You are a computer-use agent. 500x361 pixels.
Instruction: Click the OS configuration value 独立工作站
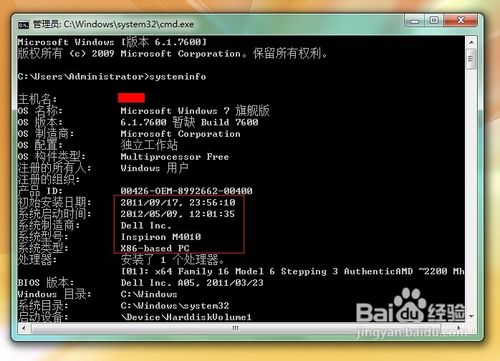[149, 145]
